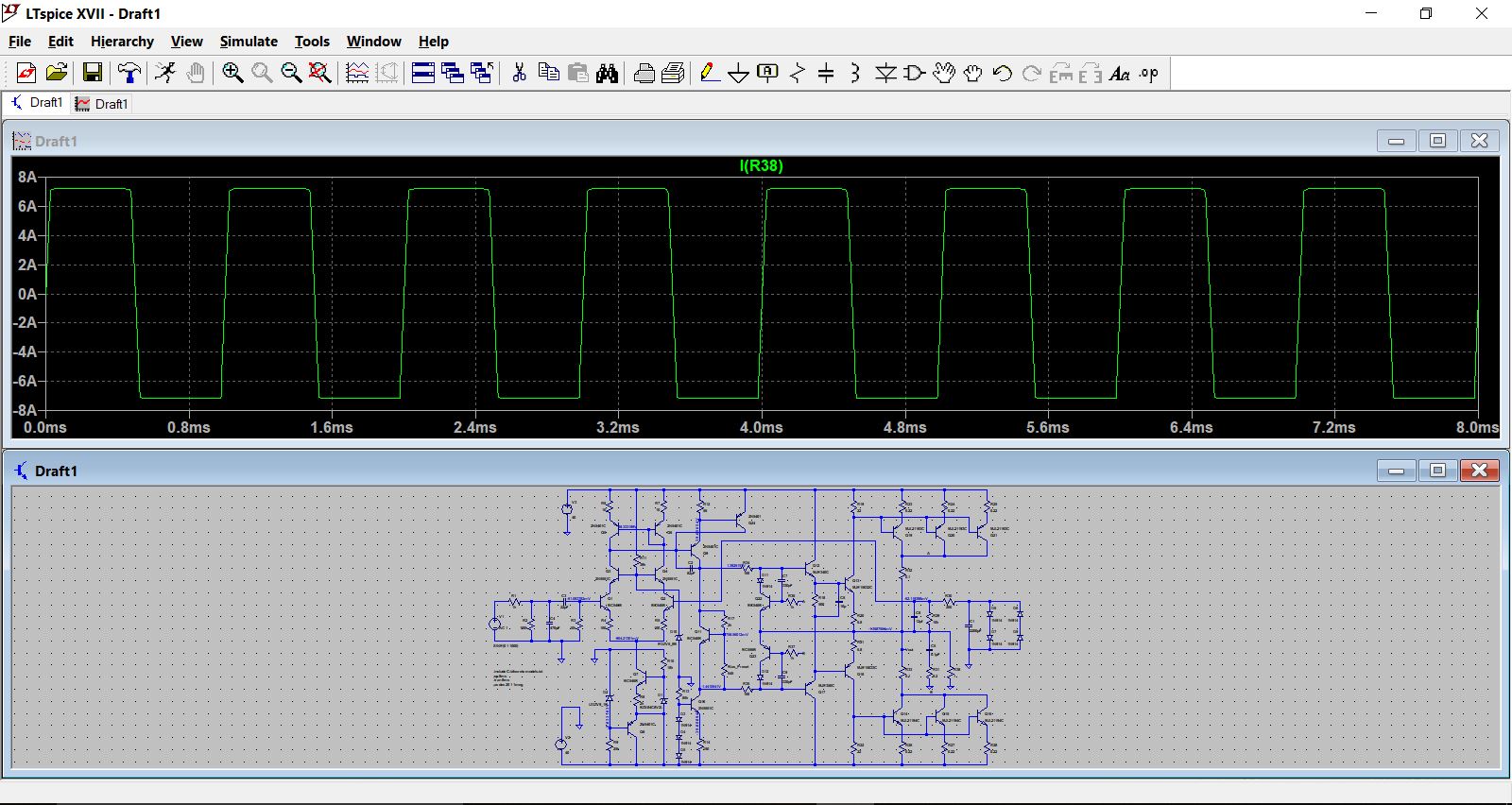Click the zoom out magnifier with minus
This screenshot has width=1512, height=805.
(291, 73)
